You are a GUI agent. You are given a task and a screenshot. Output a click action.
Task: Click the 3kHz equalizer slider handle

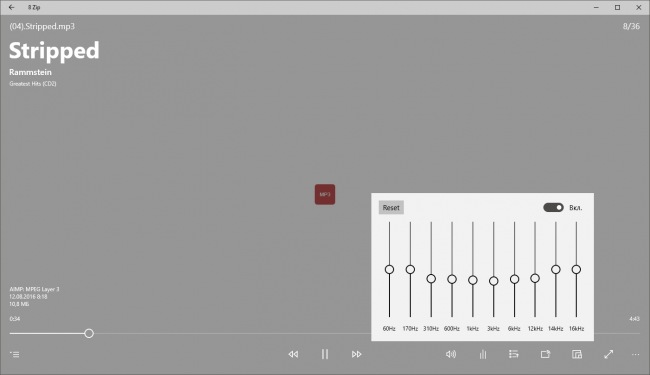click(x=493, y=281)
